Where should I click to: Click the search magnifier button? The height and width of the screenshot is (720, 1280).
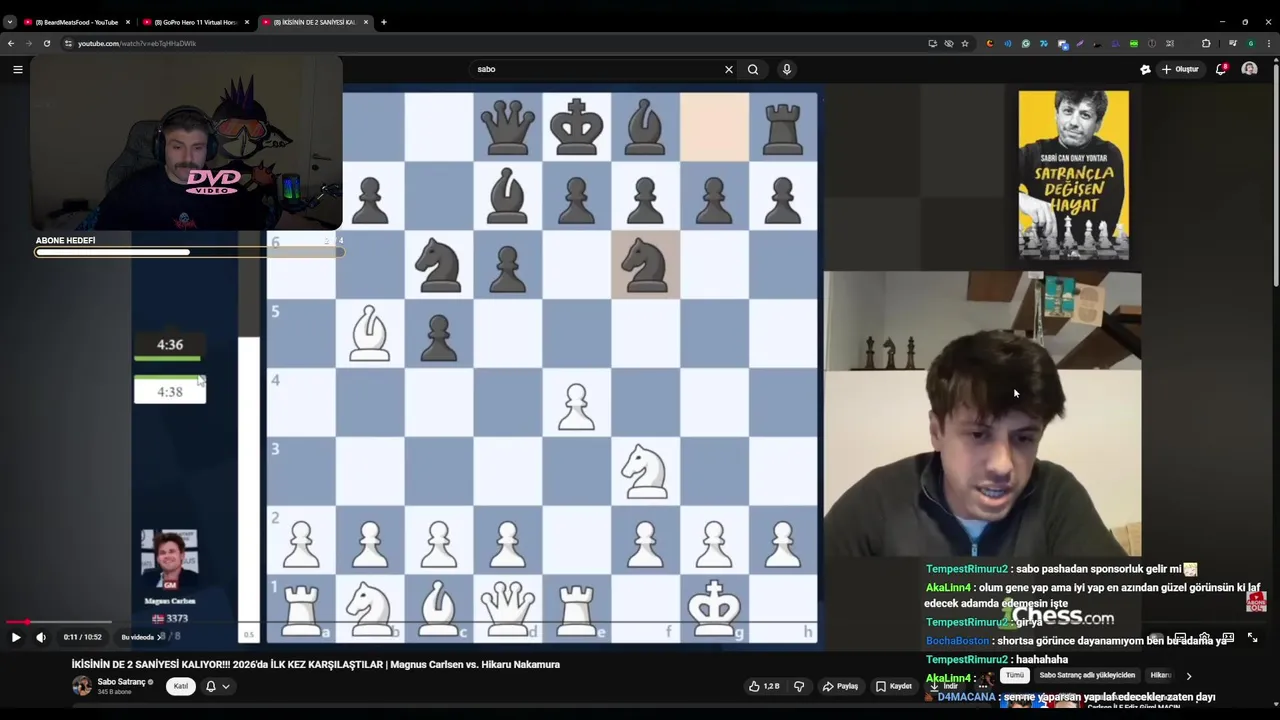tap(753, 69)
